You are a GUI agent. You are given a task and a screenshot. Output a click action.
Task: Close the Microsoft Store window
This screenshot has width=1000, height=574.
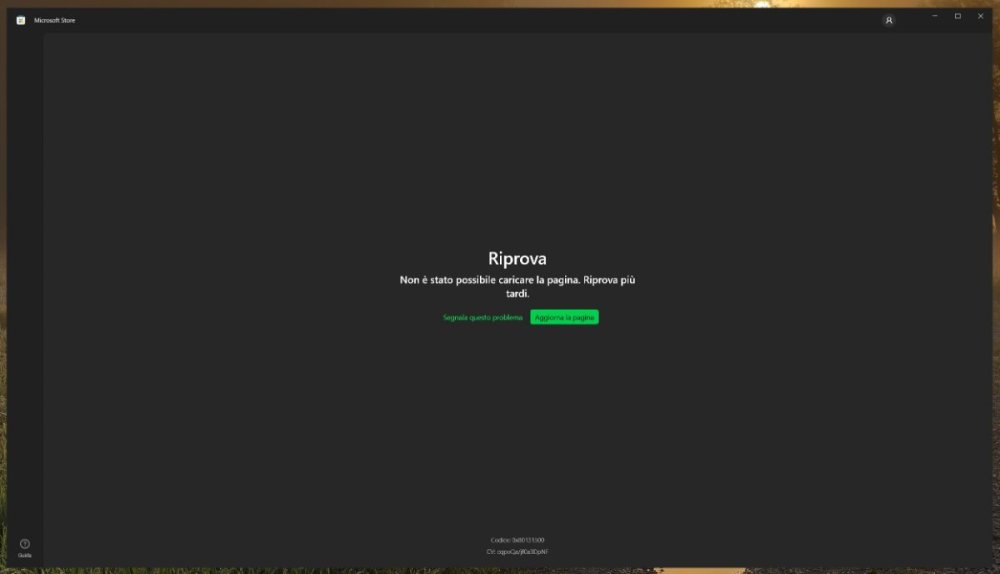click(980, 16)
